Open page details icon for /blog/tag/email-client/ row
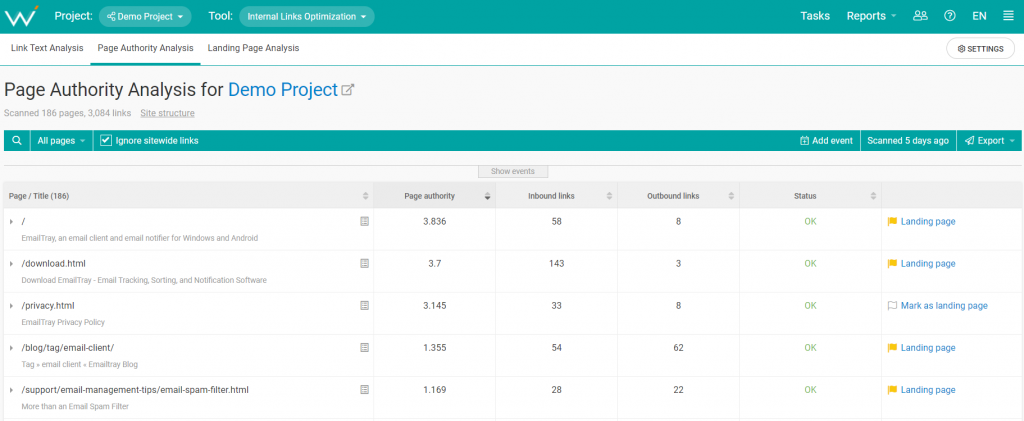The height and width of the screenshot is (421, 1024). coord(364,348)
